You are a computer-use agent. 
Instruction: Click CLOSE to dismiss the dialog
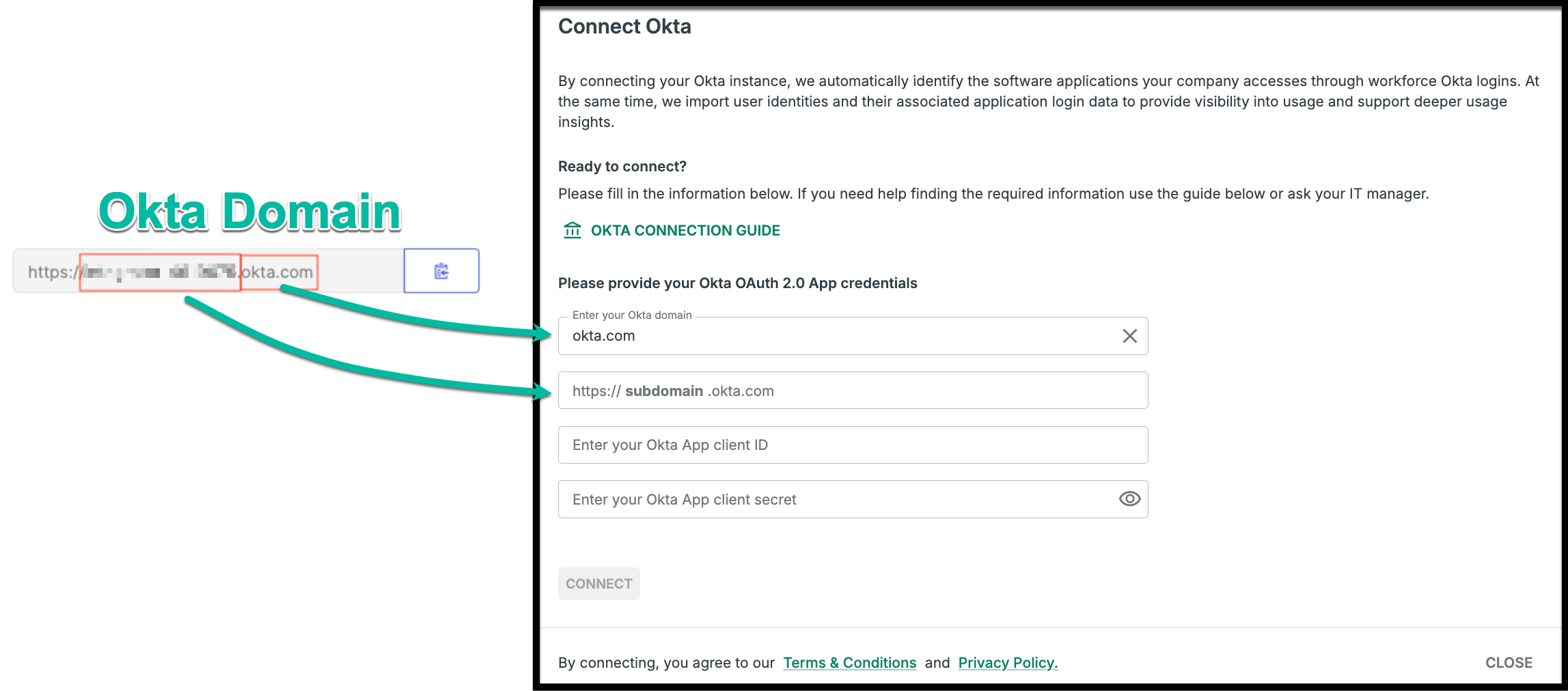click(x=1509, y=662)
